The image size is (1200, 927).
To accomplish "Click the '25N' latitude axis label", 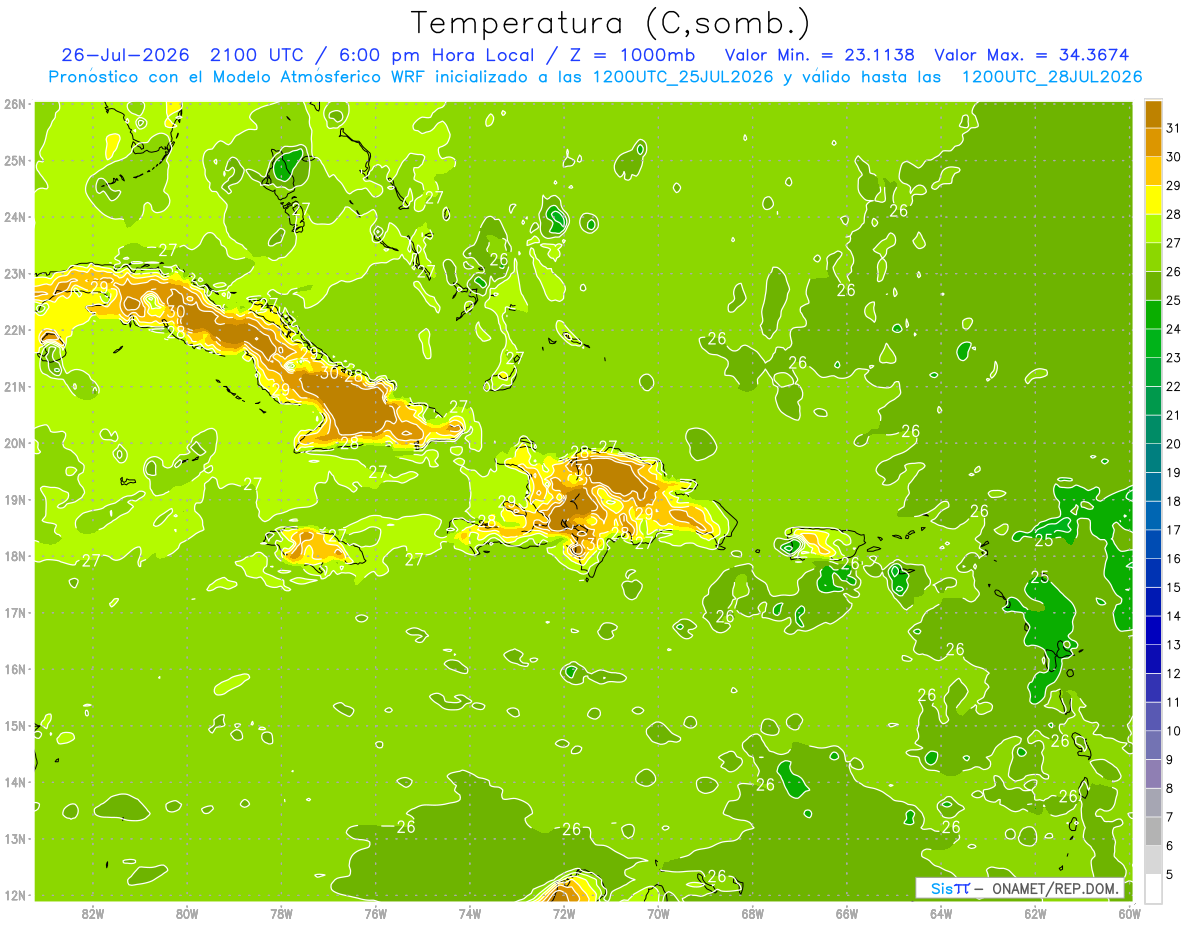I will [15, 161].
